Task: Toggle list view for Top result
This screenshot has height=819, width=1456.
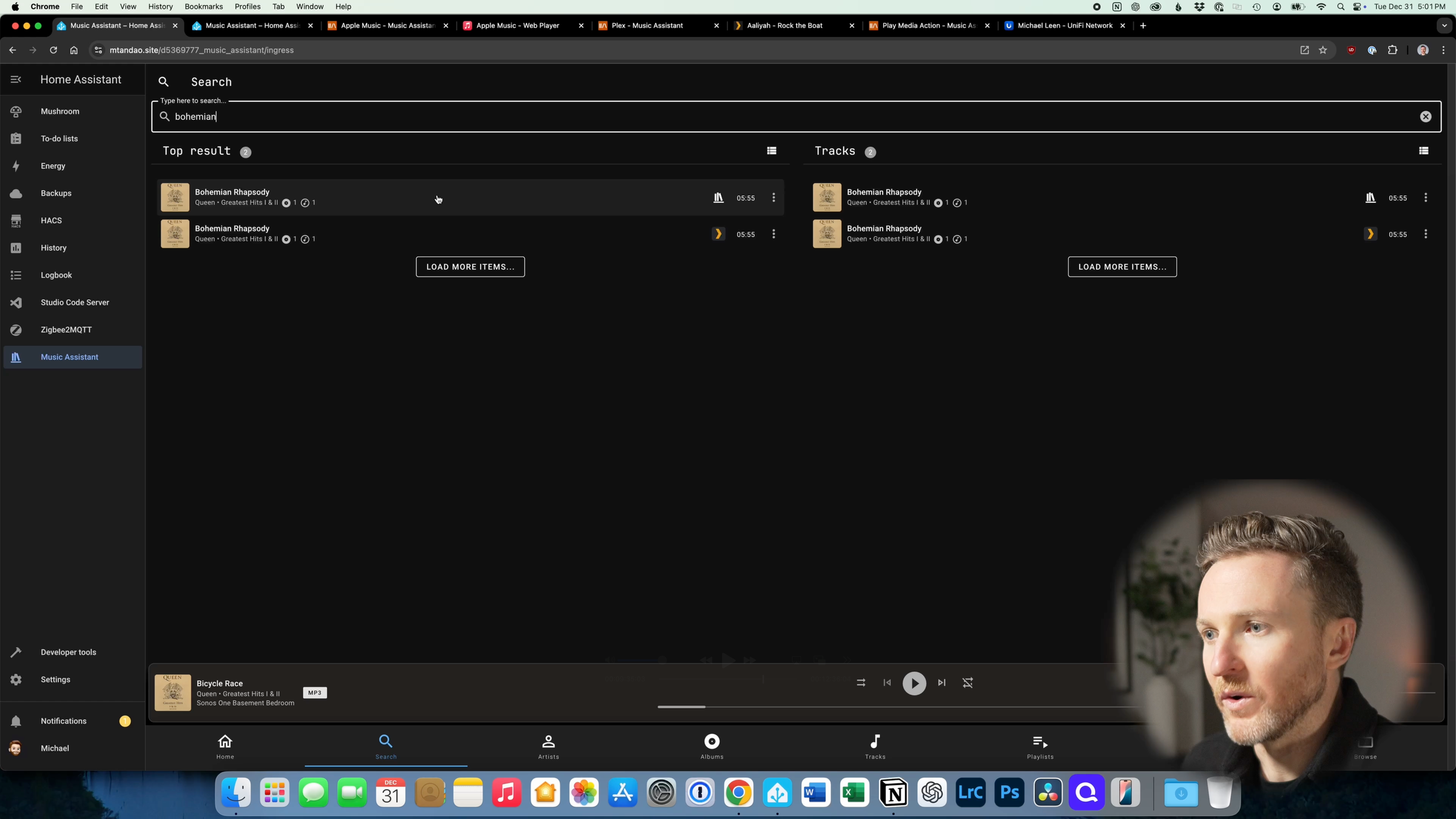Action: pos(772,150)
